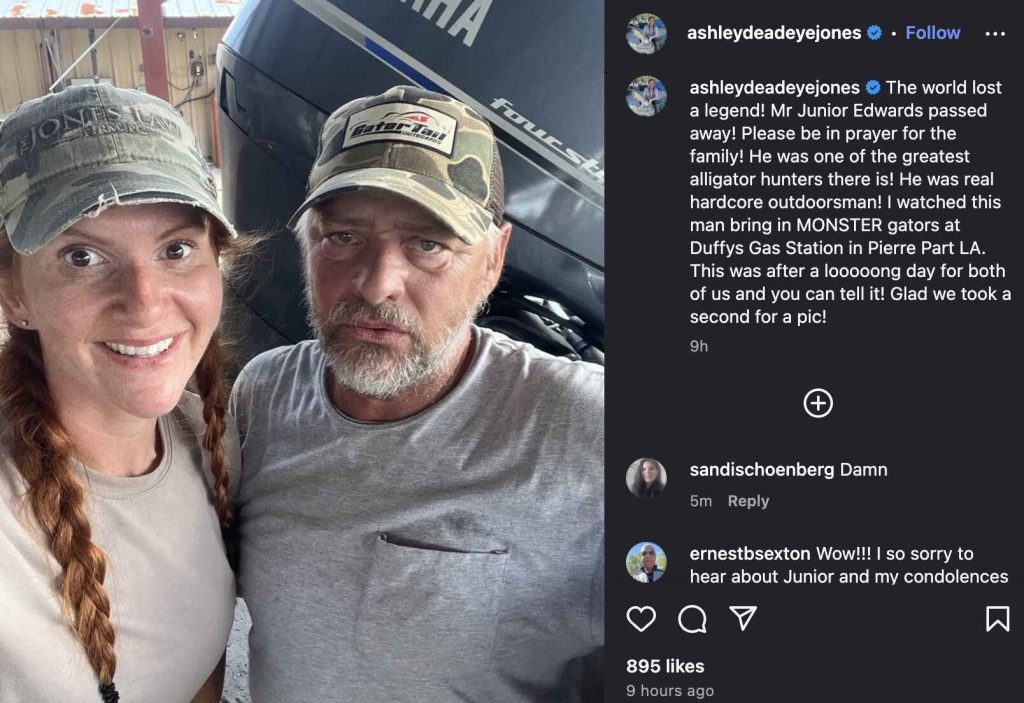The width and height of the screenshot is (1024, 703).
Task: View the 9 hours ago post date
Action: click(669, 690)
